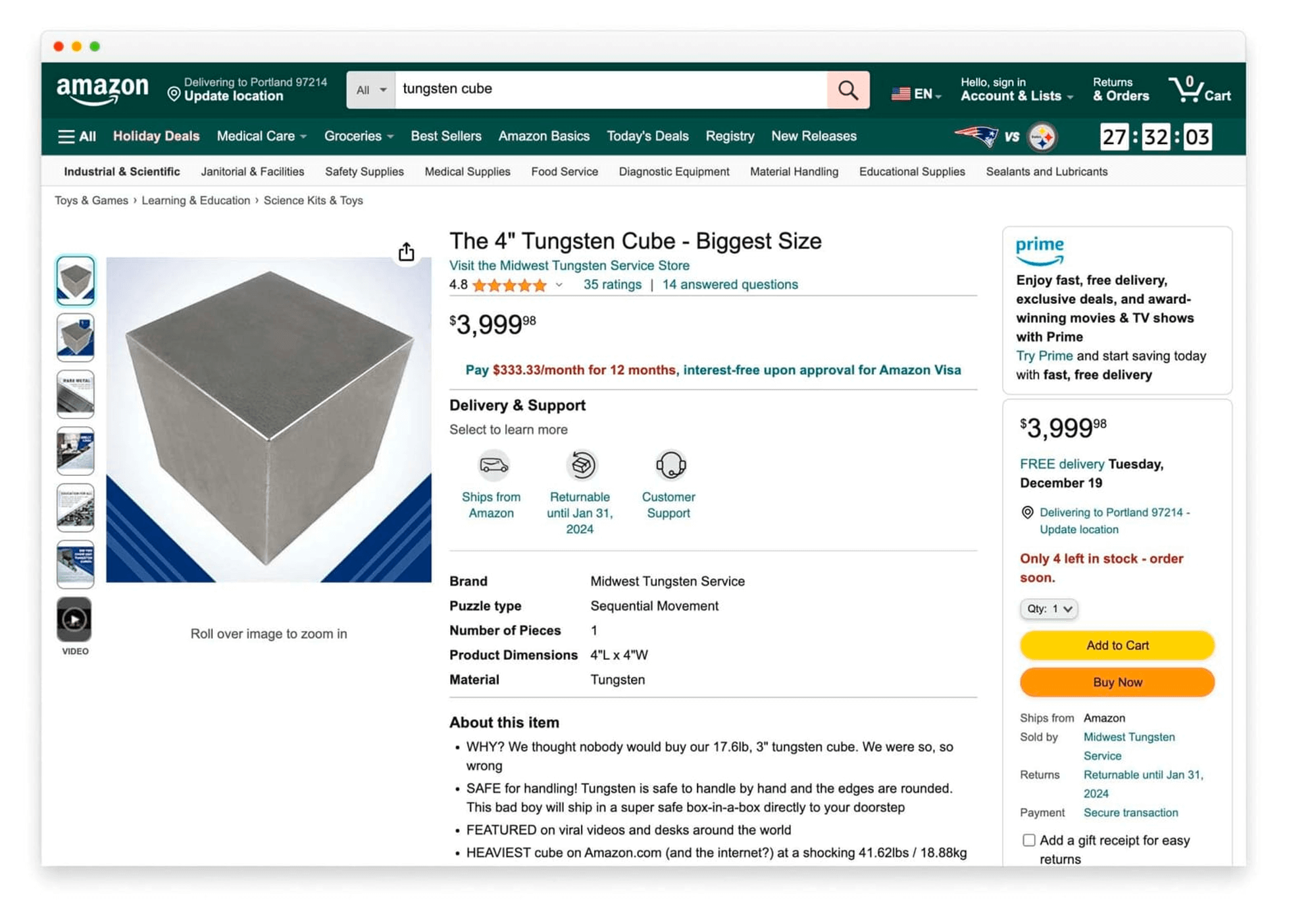Open the All search category dropdown
The height and width of the screenshot is (904, 1316).
point(370,89)
